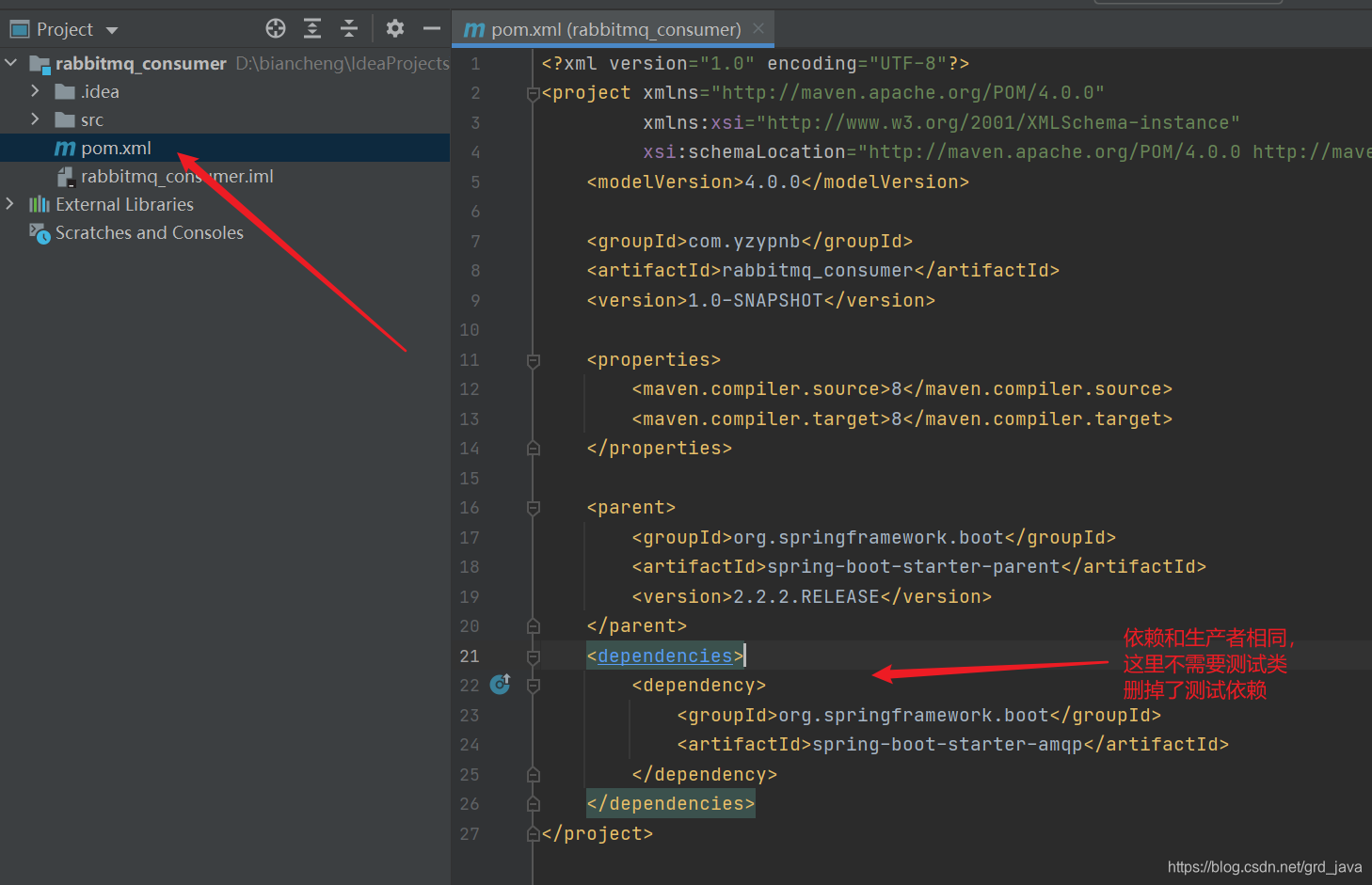Click version 2.2.2.RELEASE on line 19
Screen dimensions: 1372x885
click(812, 596)
